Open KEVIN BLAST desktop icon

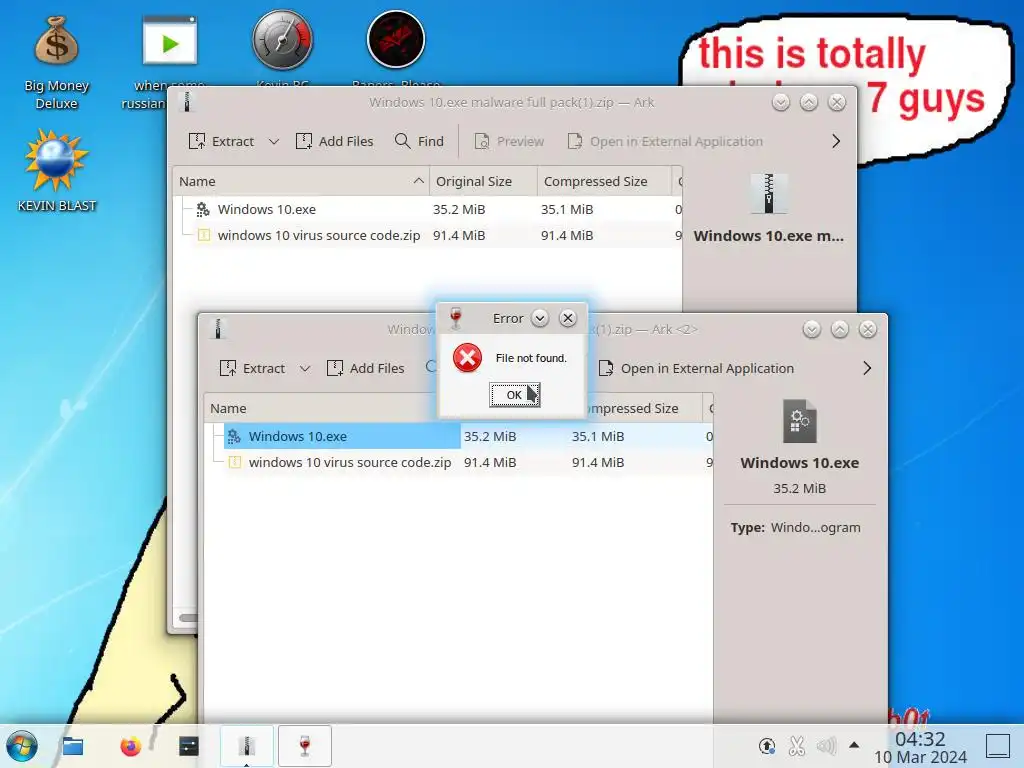click(56, 170)
